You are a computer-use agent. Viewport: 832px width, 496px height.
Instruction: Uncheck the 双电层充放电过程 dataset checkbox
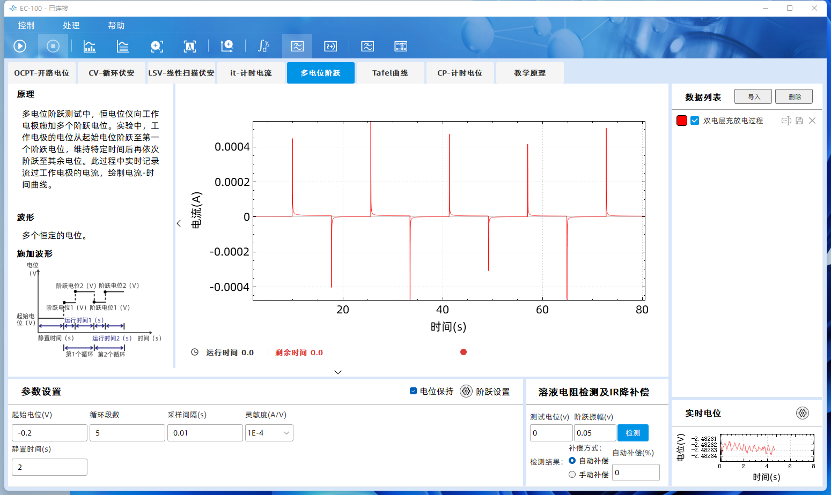[695, 121]
